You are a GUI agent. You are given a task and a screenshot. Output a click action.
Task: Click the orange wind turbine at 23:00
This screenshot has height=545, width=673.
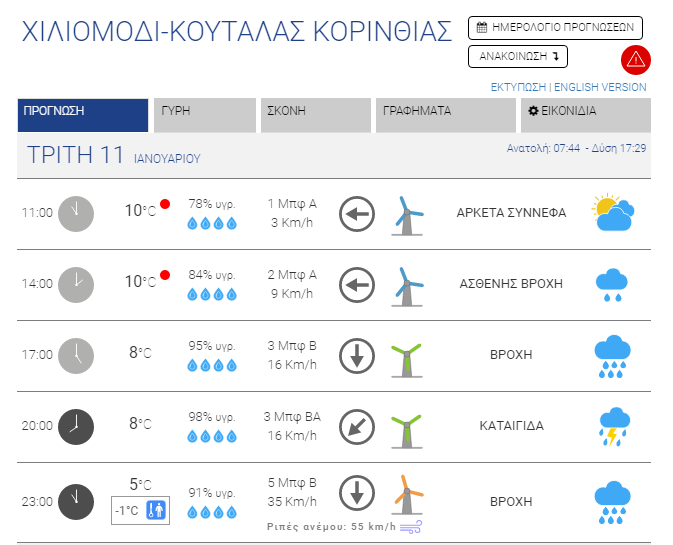coord(407,494)
